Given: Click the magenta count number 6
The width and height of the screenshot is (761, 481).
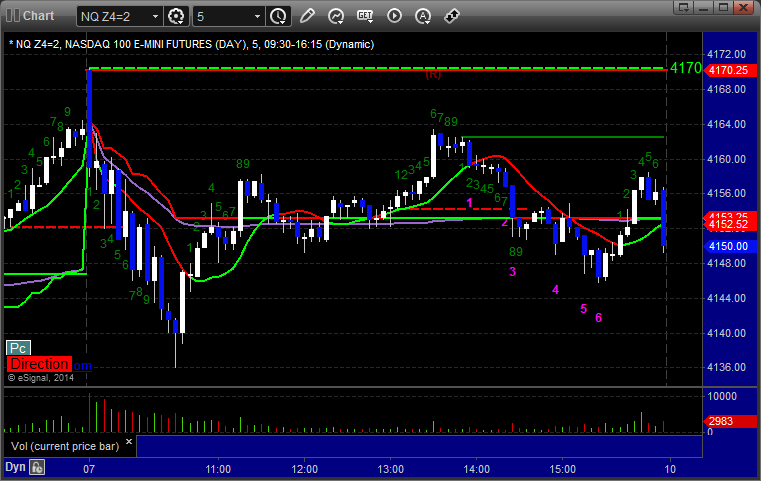Looking at the screenshot, I should [598, 317].
